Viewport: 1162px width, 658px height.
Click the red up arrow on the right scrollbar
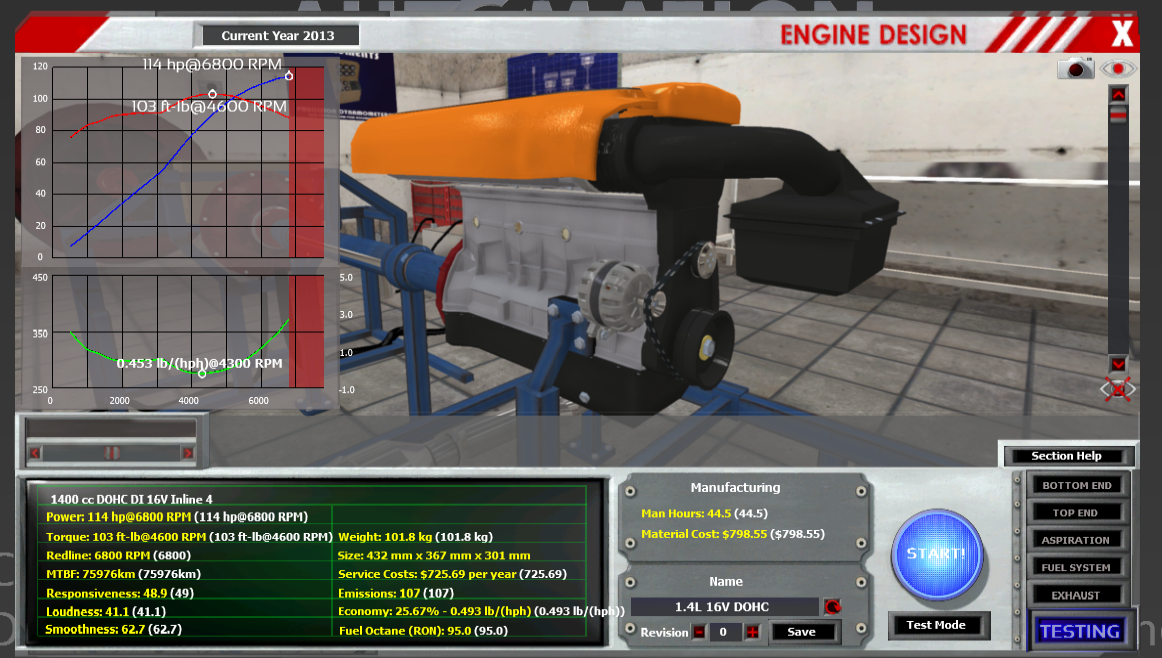[1118, 94]
